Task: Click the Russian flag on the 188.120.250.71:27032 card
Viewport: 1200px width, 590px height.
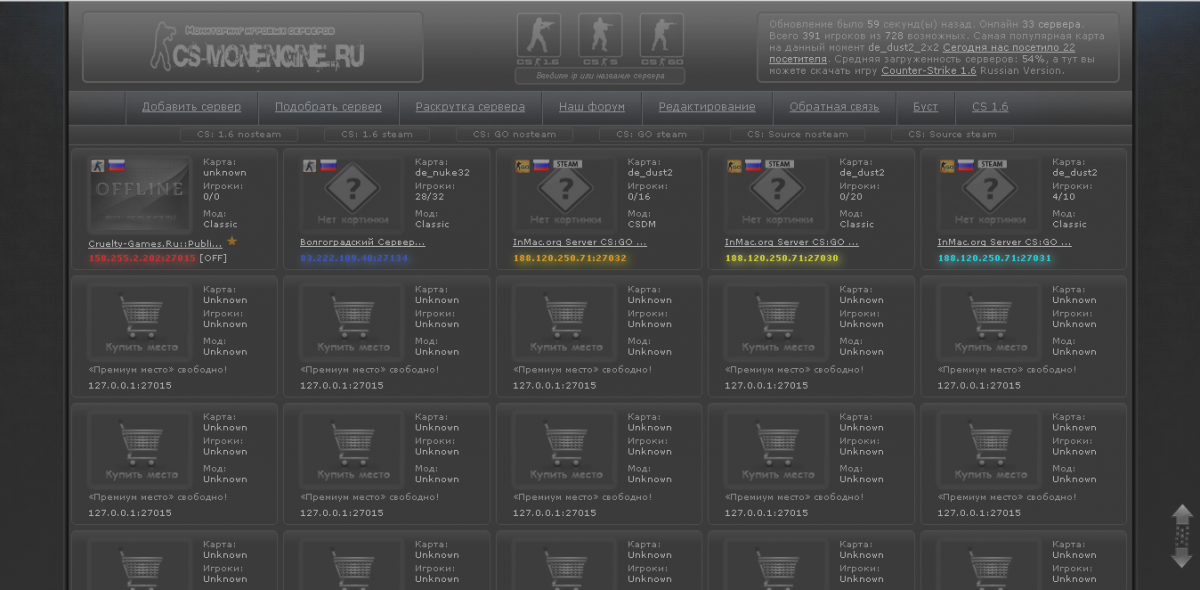Action: tap(541, 165)
